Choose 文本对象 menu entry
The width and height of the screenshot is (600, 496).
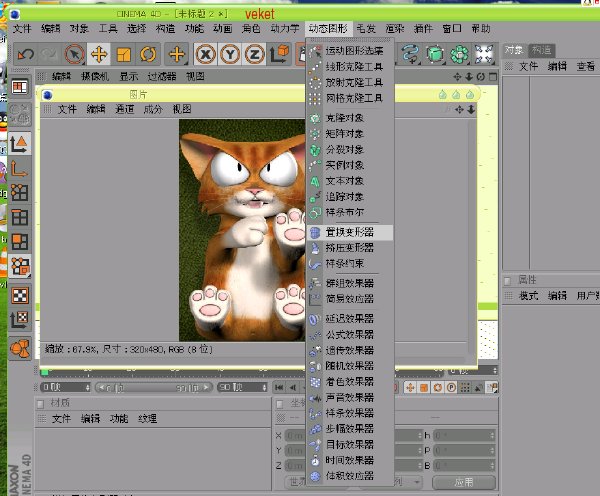(350, 181)
